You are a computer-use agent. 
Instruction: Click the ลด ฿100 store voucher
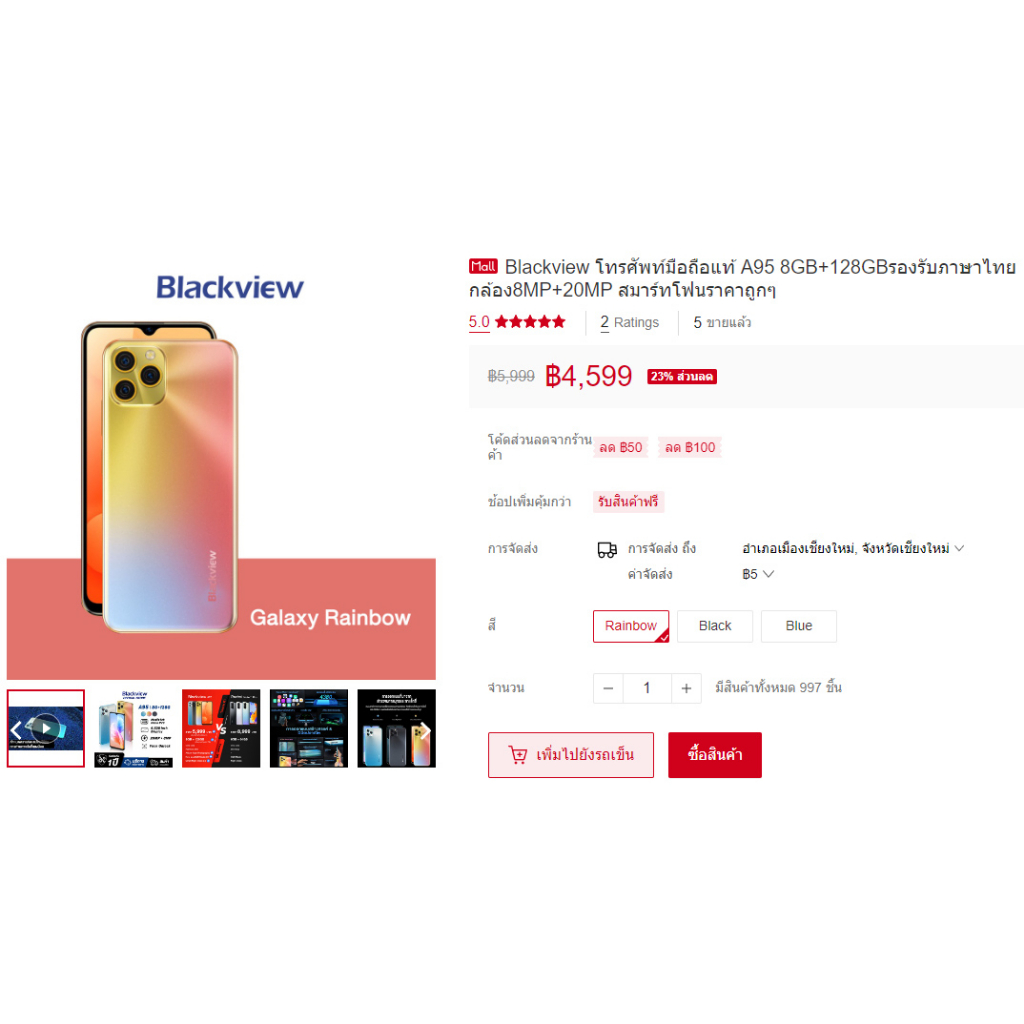[690, 447]
